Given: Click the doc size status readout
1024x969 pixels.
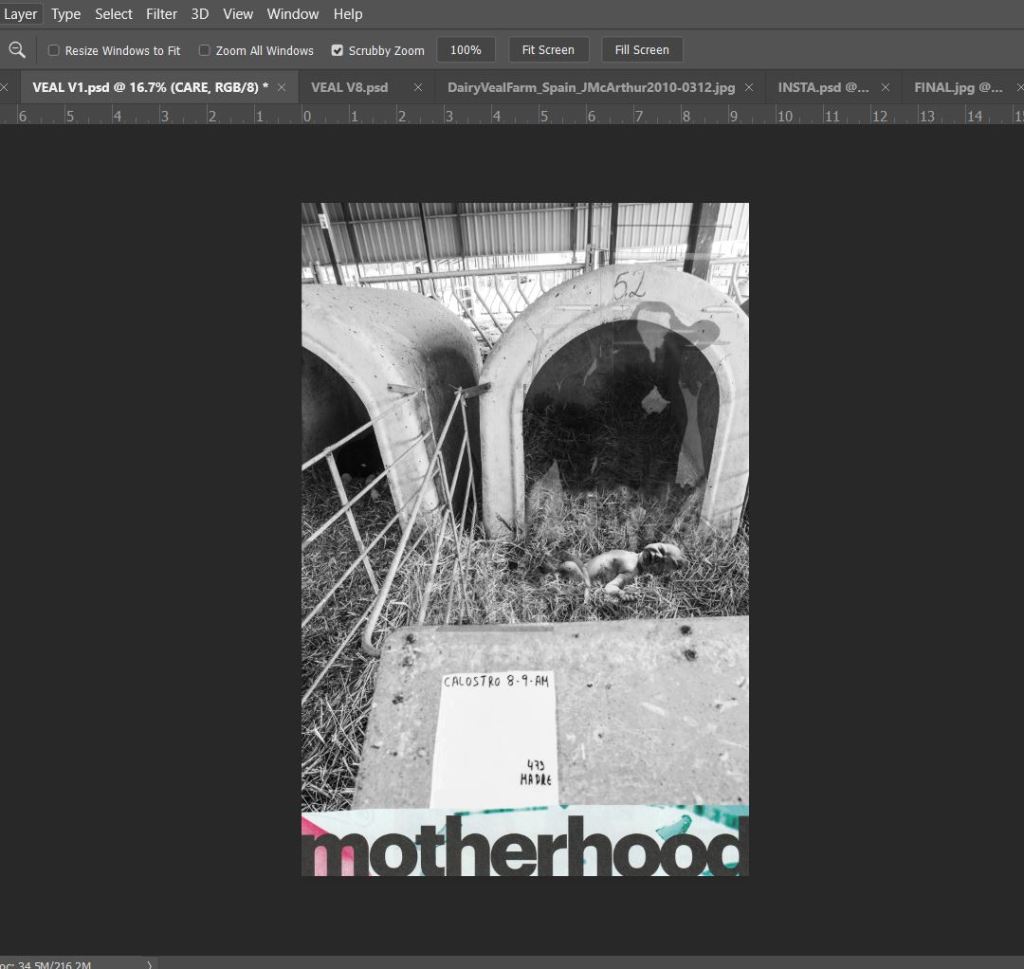Looking at the screenshot, I should 50,964.
